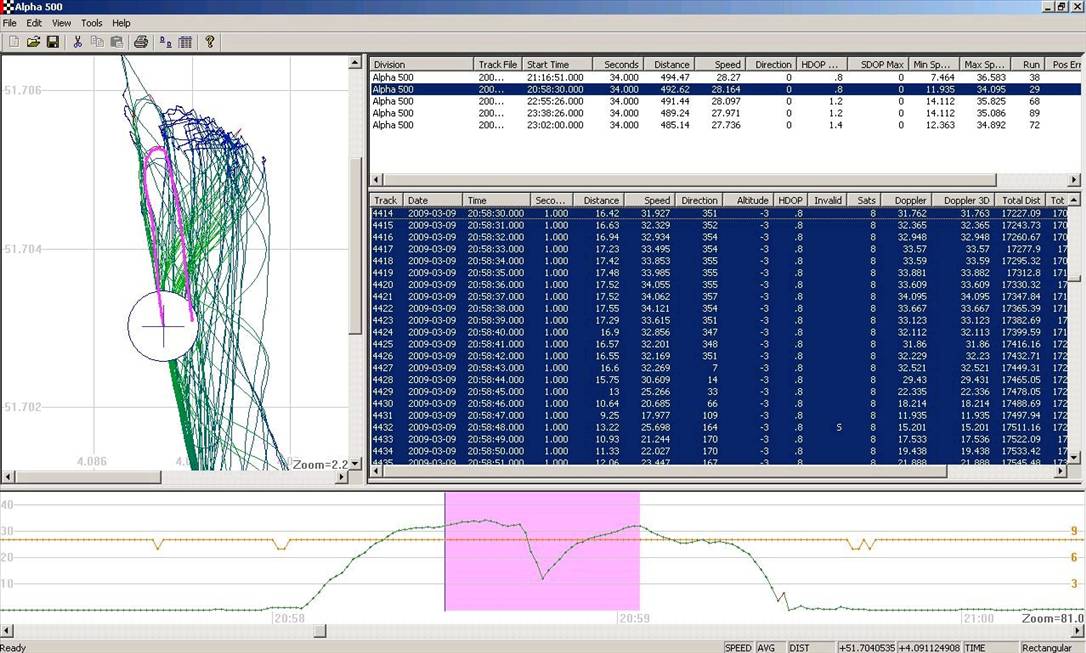Screen dimensions: 1086x653
Task: Click the table grid toolbar icon
Action: pos(185,42)
